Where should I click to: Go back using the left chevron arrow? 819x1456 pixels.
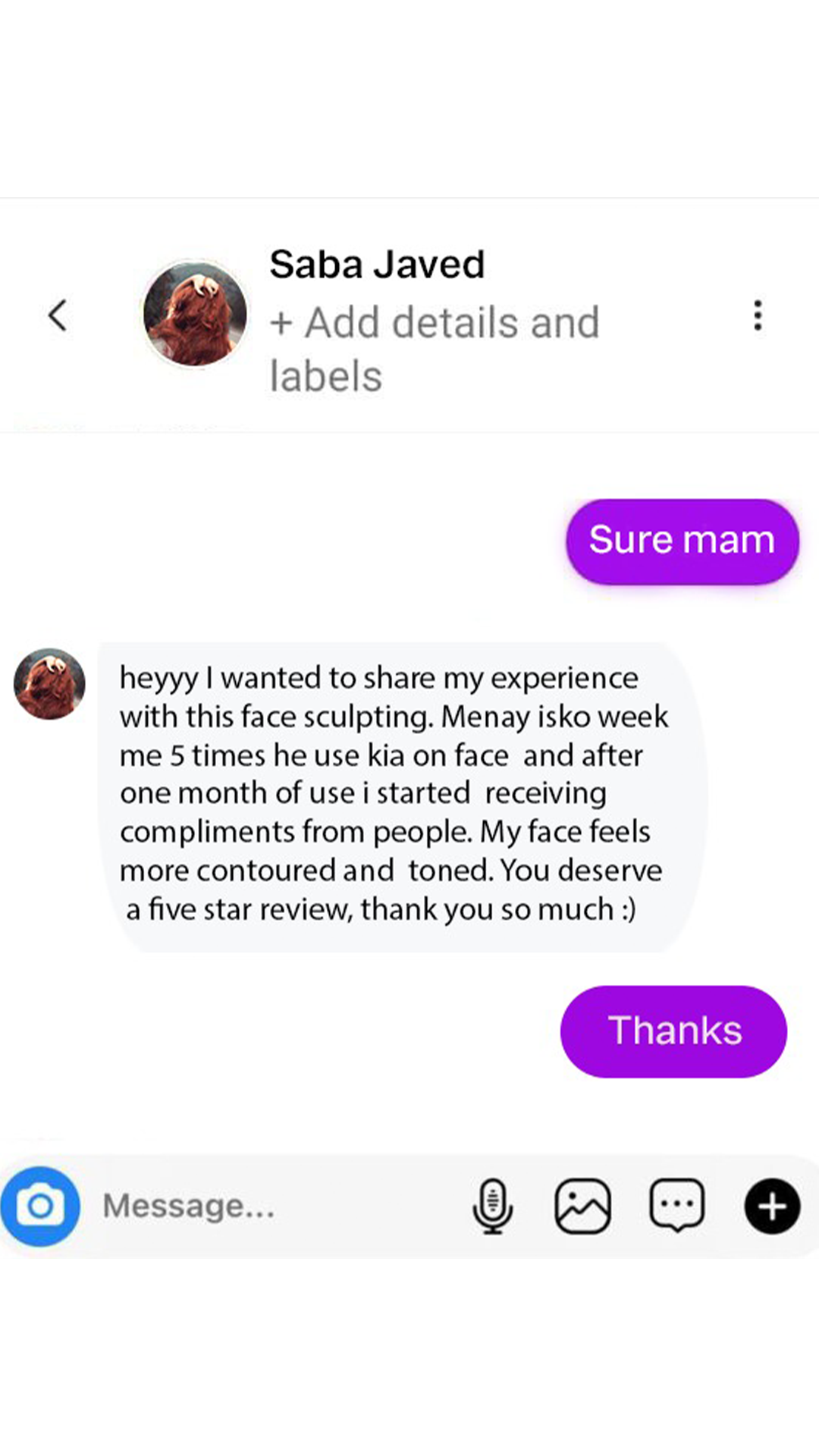coord(58,315)
